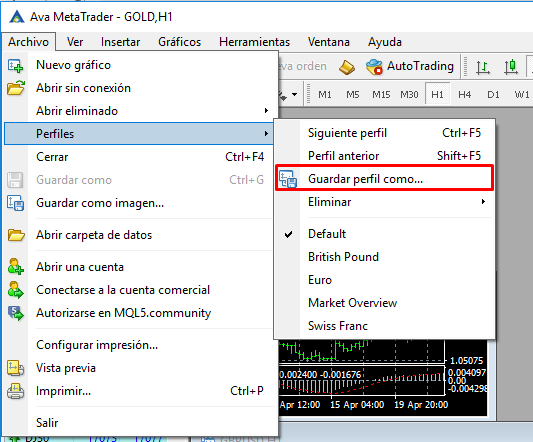This screenshot has width=533, height=442.
Task: Choose Cerrar in the Archivo menu
Action: (140, 157)
